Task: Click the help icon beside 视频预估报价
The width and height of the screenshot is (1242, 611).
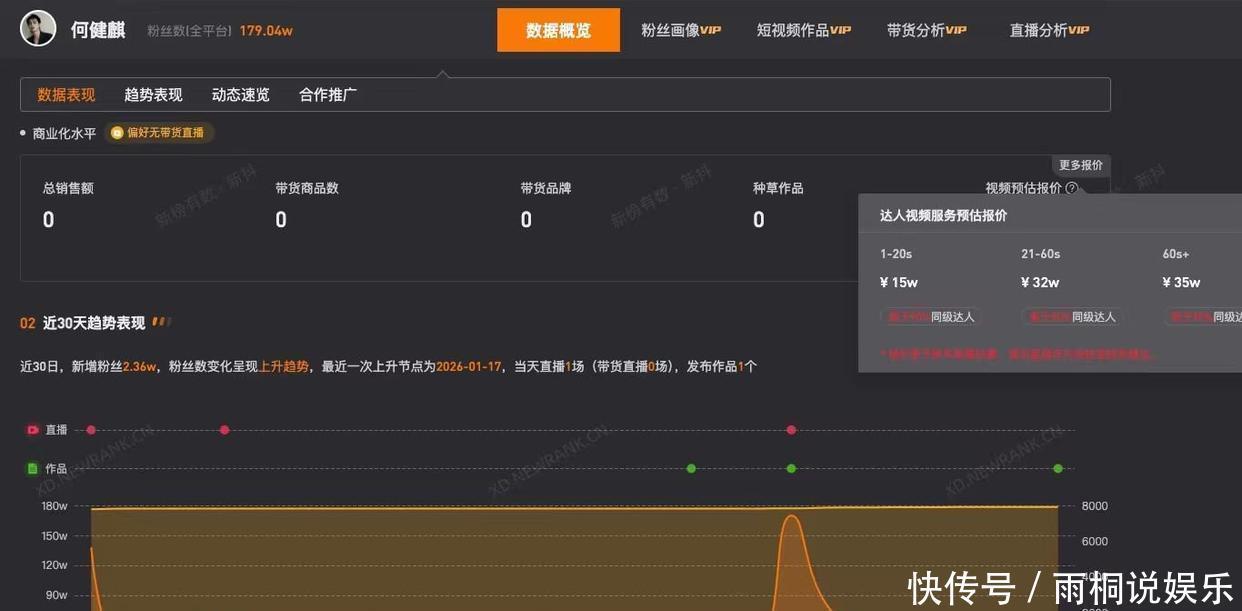Action: [1071, 188]
